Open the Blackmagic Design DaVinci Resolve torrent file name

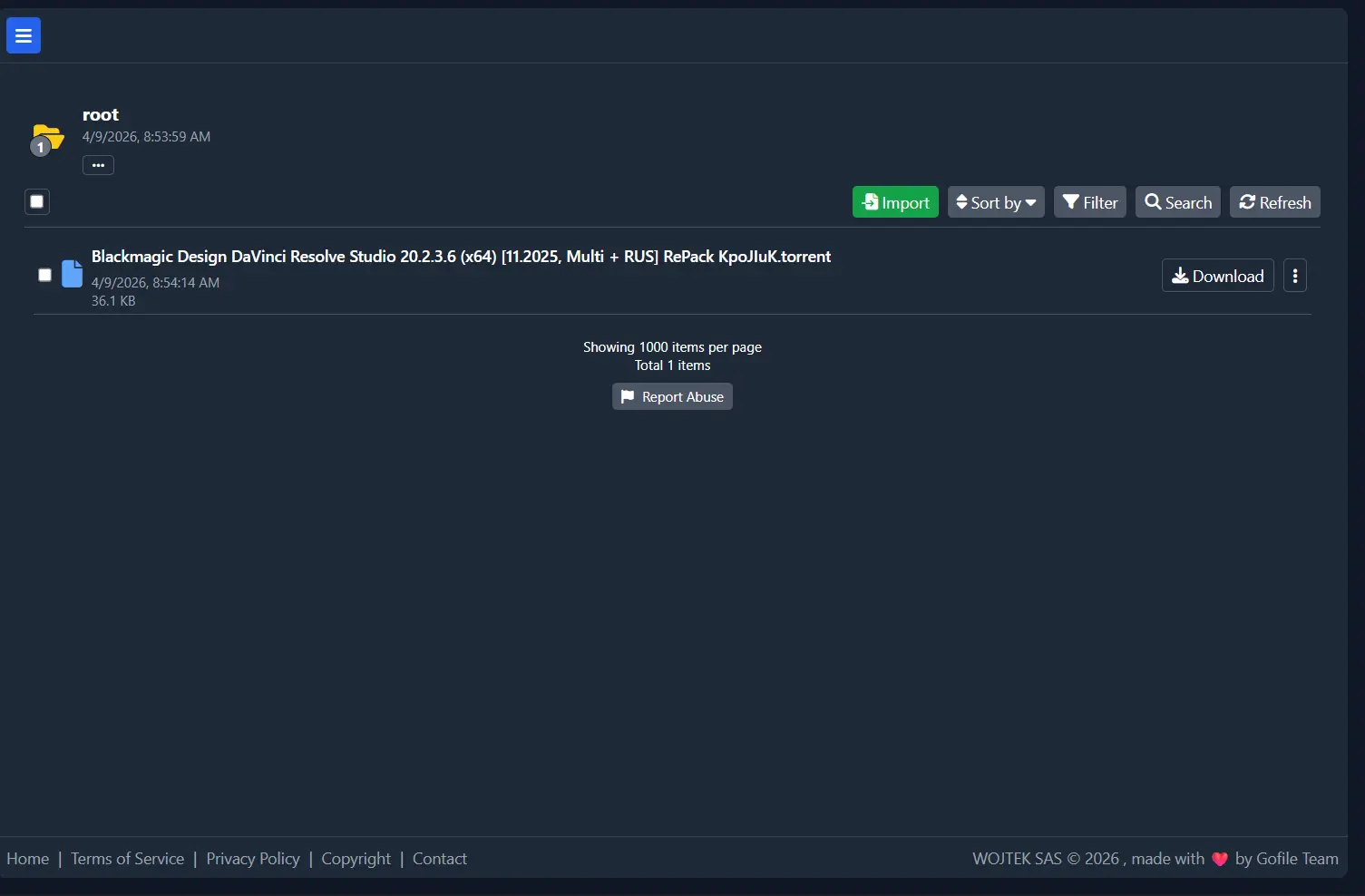[461, 257]
